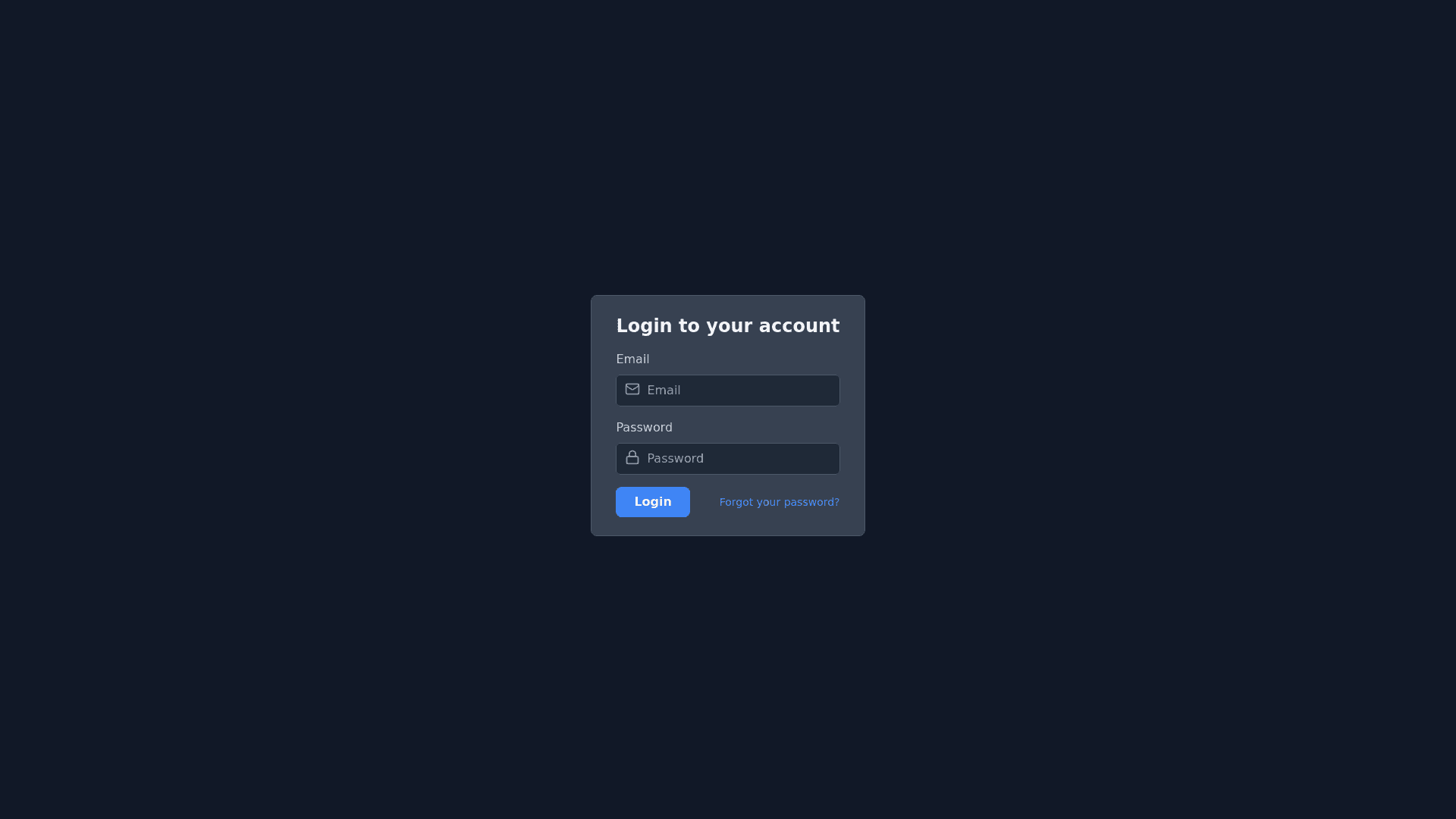Click the 'Login to your account' heading

[x=728, y=326]
